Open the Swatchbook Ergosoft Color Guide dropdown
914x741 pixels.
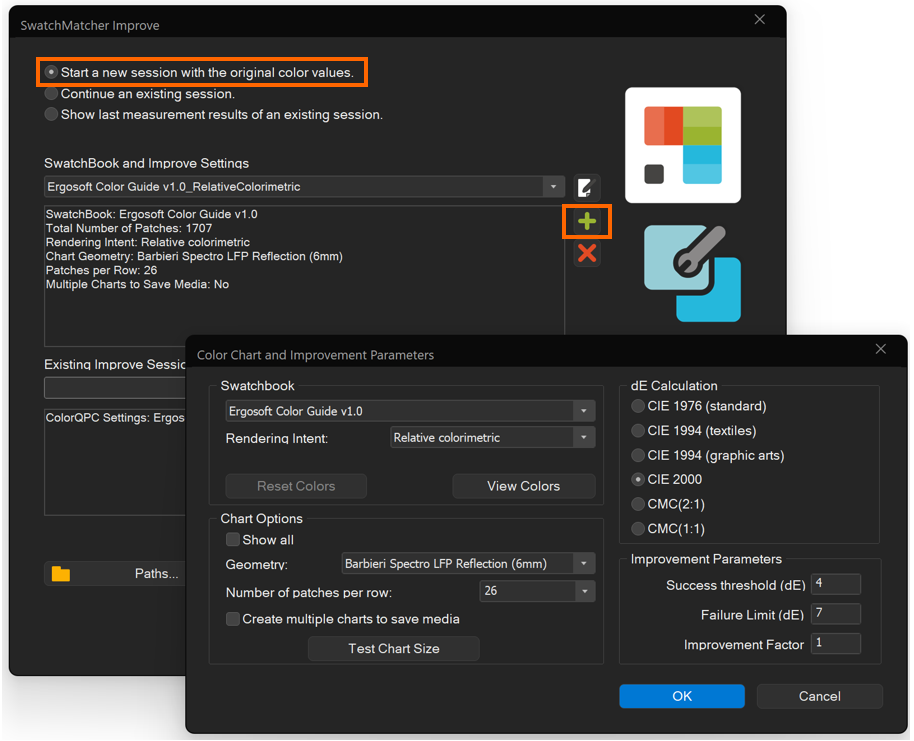pyautogui.click(x=410, y=411)
